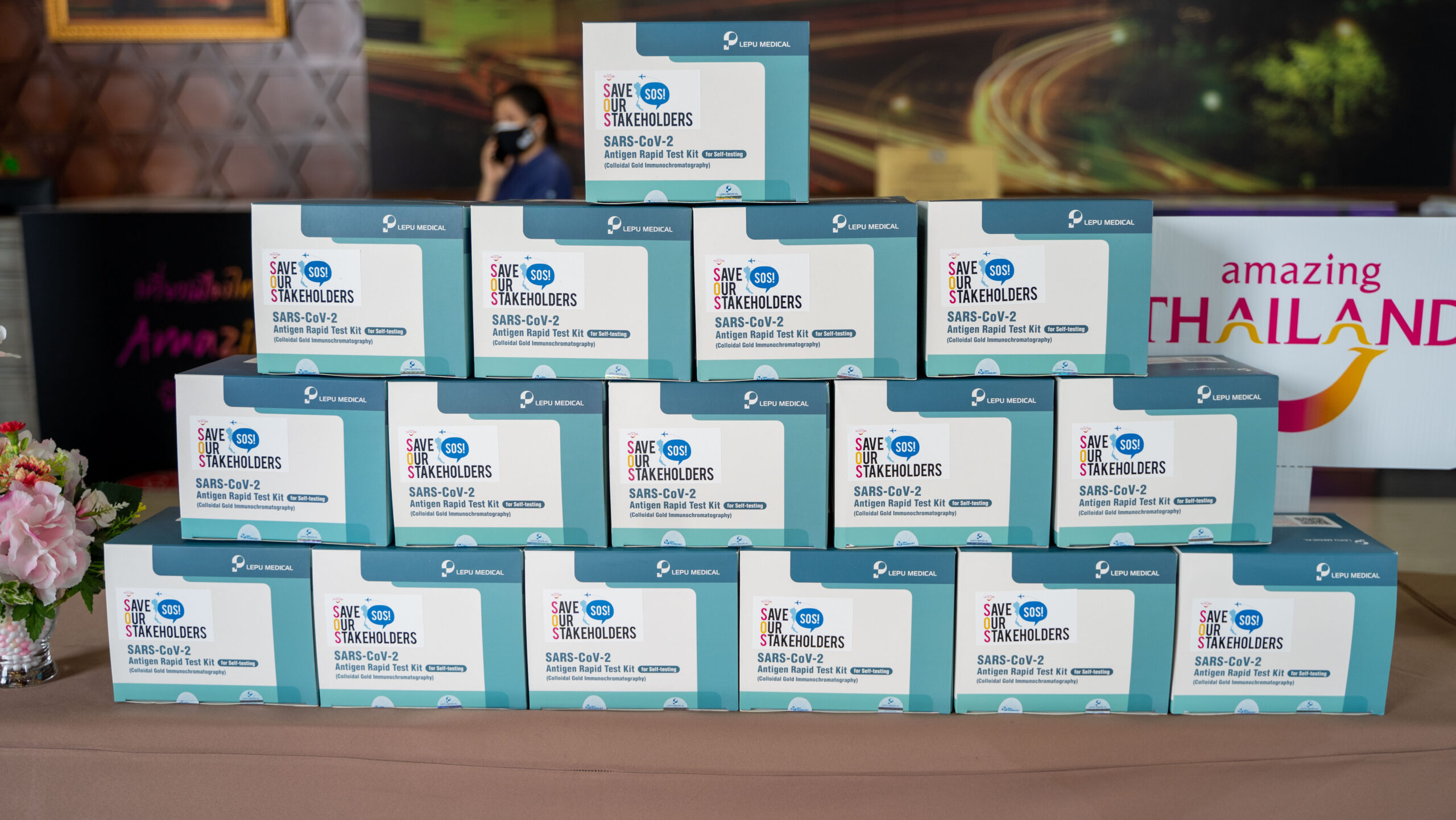Click the barcode label atop bottom-right box
Screen dimensions: 1456x820
[x=1311, y=521]
